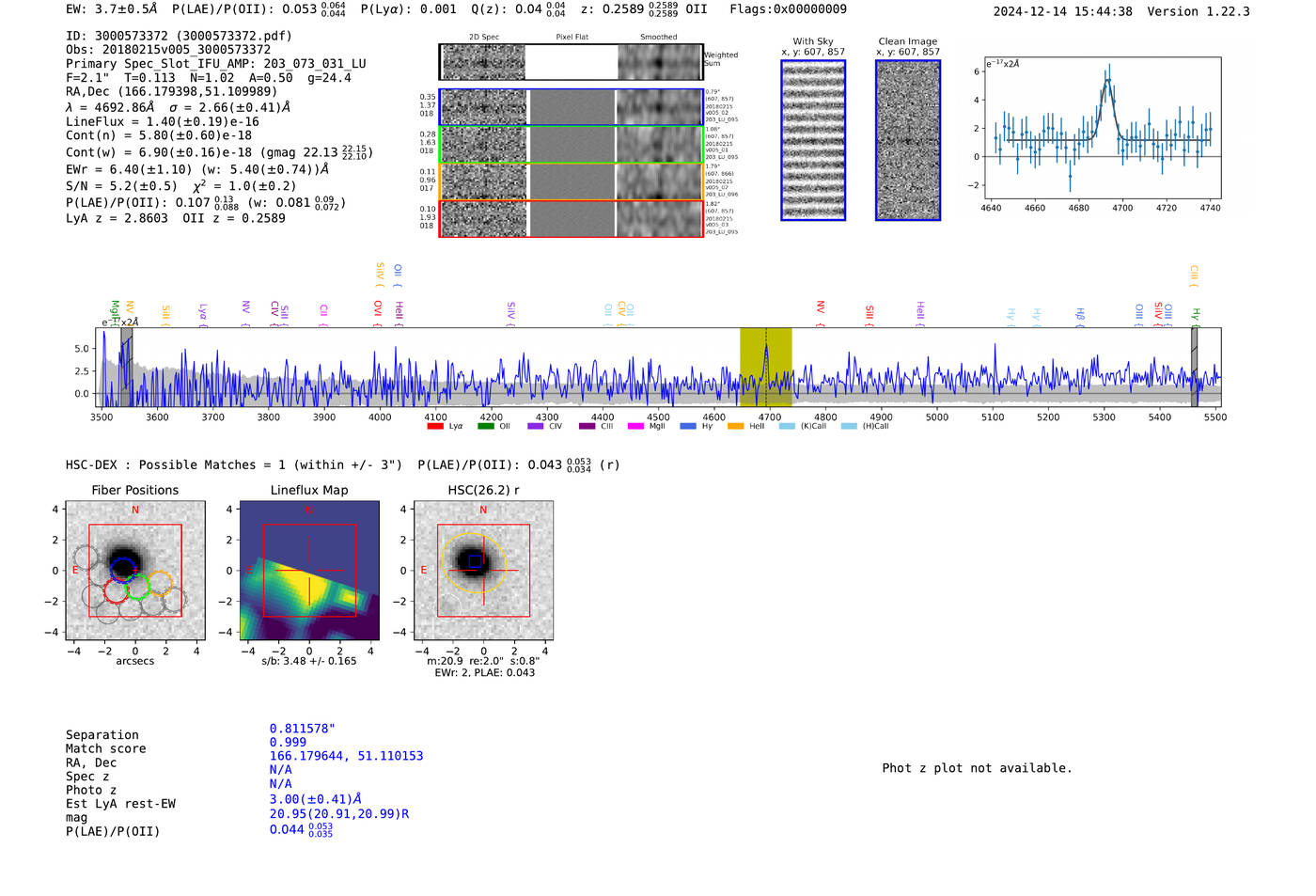Click the orange fiber circle in Fiber Positions

click(x=160, y=583)
